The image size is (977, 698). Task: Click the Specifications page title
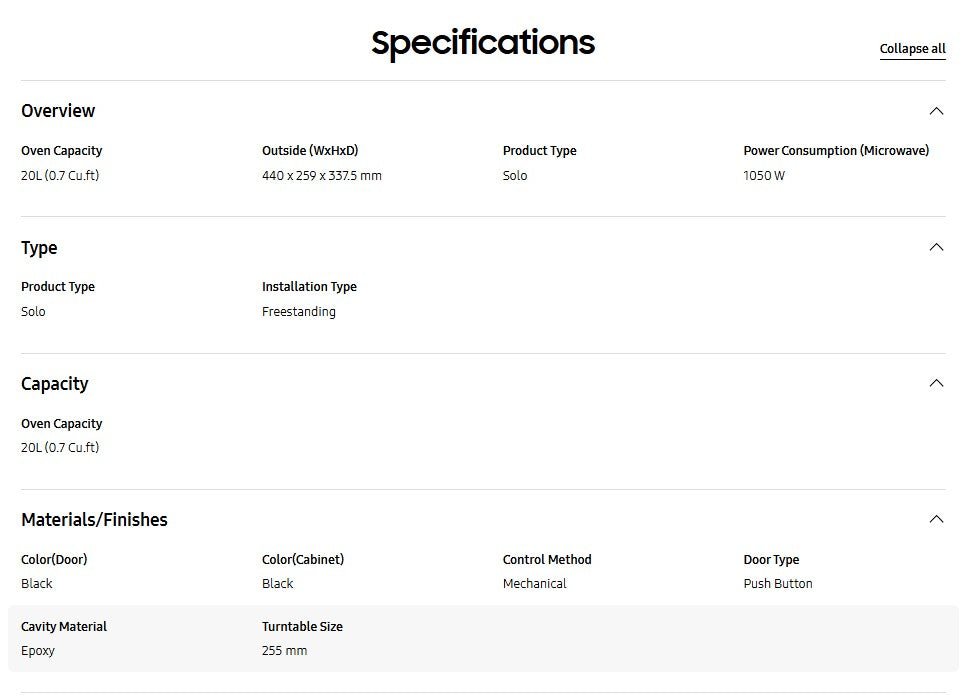click(483, 43)
